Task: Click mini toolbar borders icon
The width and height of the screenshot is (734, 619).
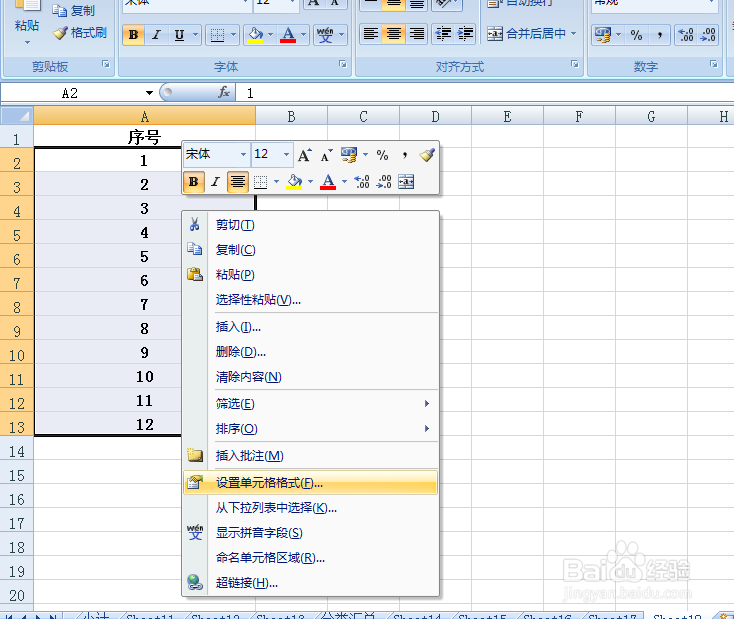Action: tap(260, 182)
